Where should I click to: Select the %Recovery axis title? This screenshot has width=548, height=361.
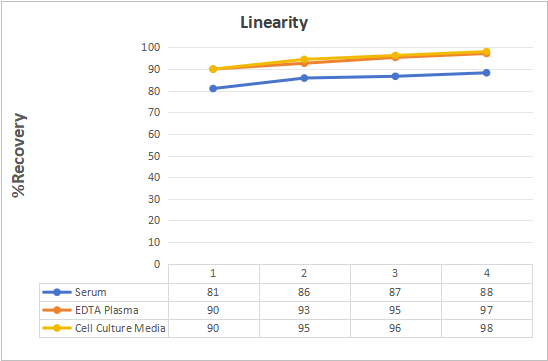(x=19, y=155)
